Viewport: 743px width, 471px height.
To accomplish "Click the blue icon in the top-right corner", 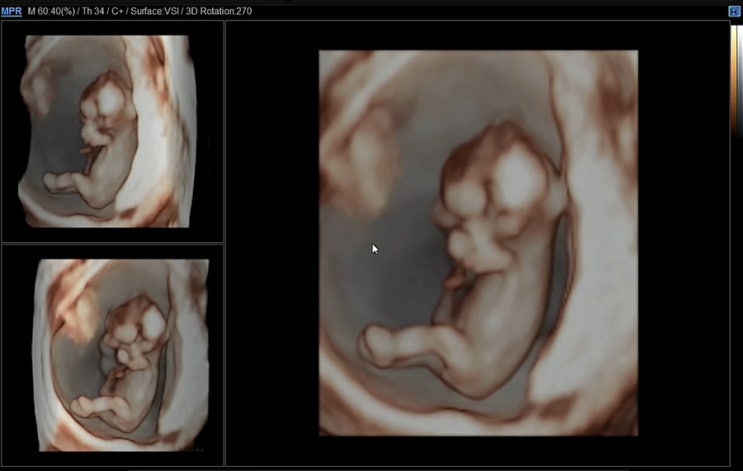I will pos(734,11).
